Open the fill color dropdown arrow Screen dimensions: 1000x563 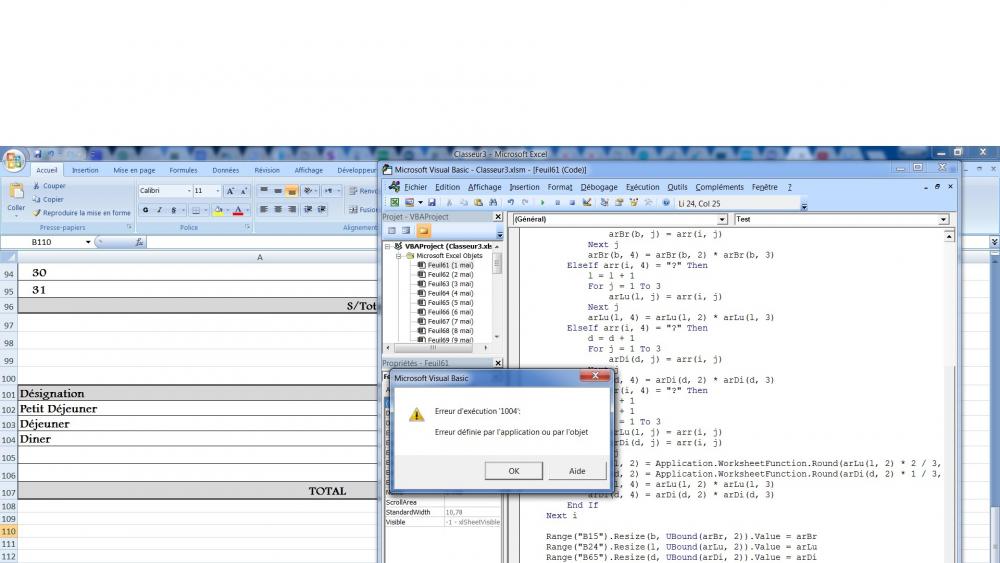click(227, 210)
